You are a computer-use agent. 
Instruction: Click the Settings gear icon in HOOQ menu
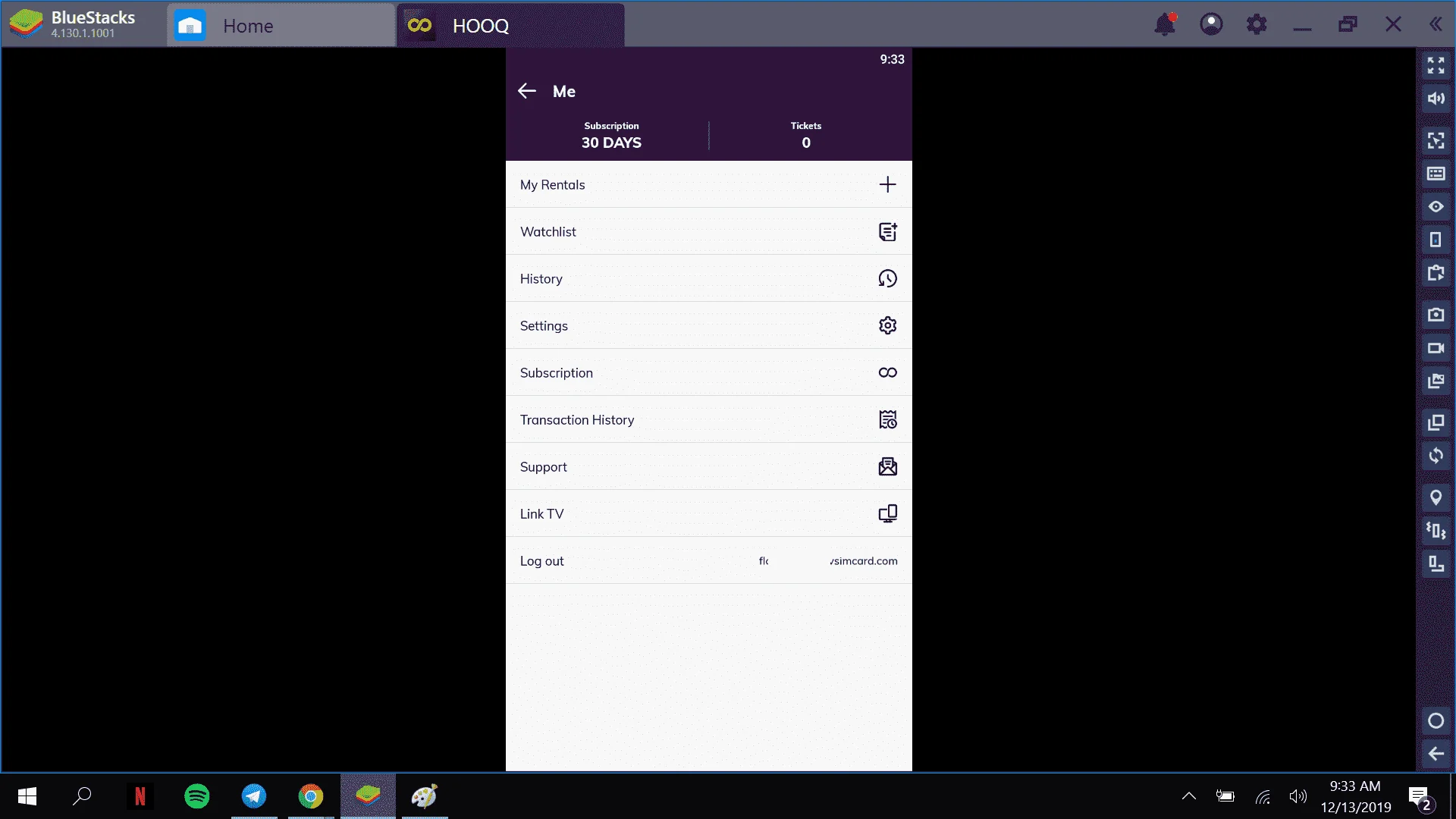click(x=887, y=325)
